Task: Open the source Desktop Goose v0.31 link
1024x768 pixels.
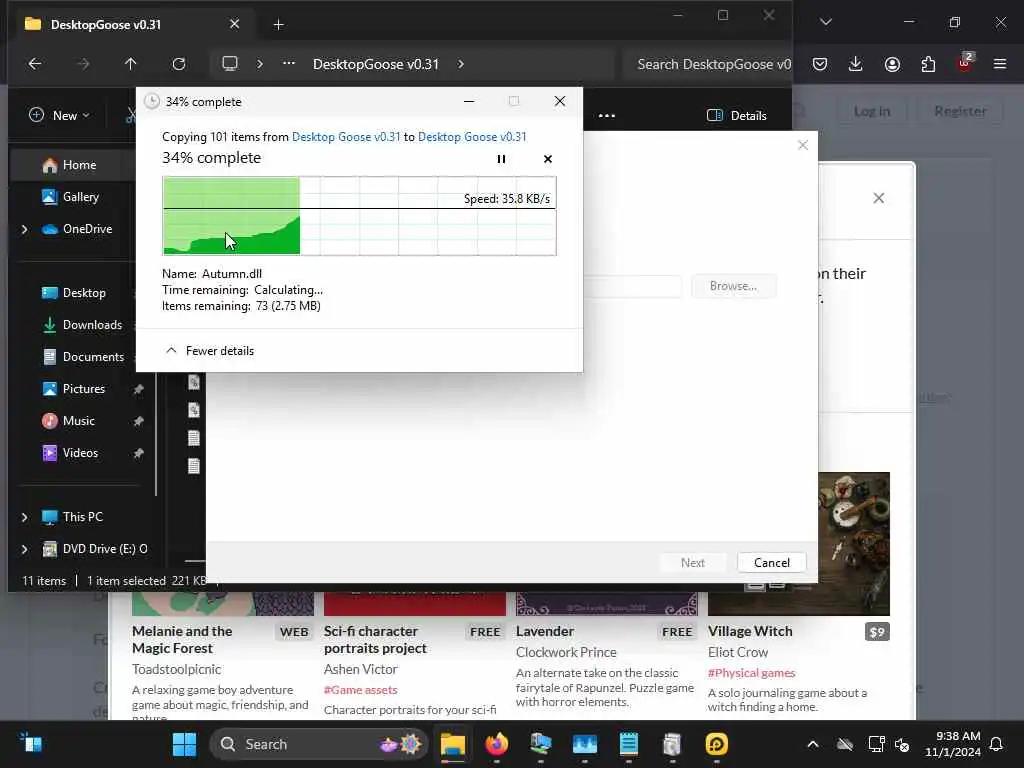Action: (x=345, y=136)
